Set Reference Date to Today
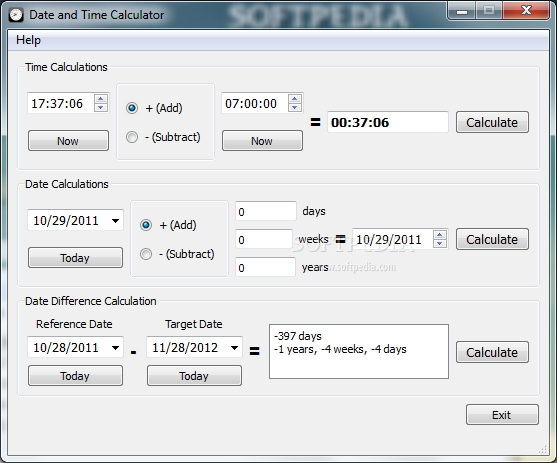557x463 pixels. click(x=75, y=376)
